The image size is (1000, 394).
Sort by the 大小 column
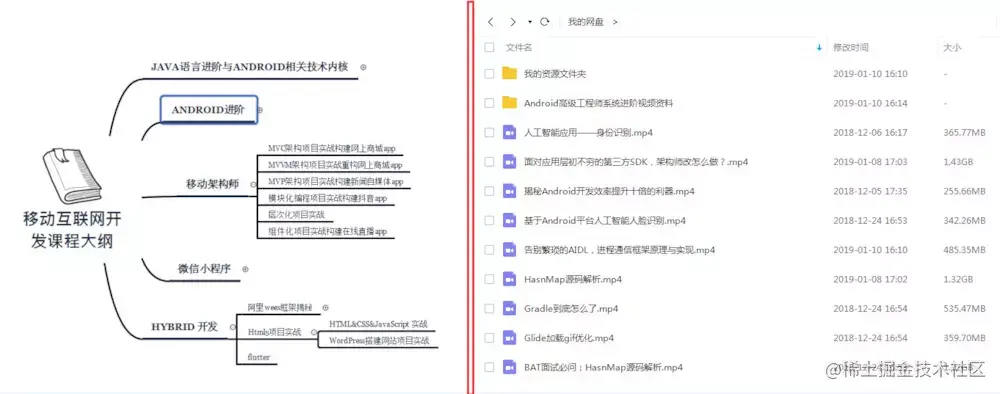(952, 47)
